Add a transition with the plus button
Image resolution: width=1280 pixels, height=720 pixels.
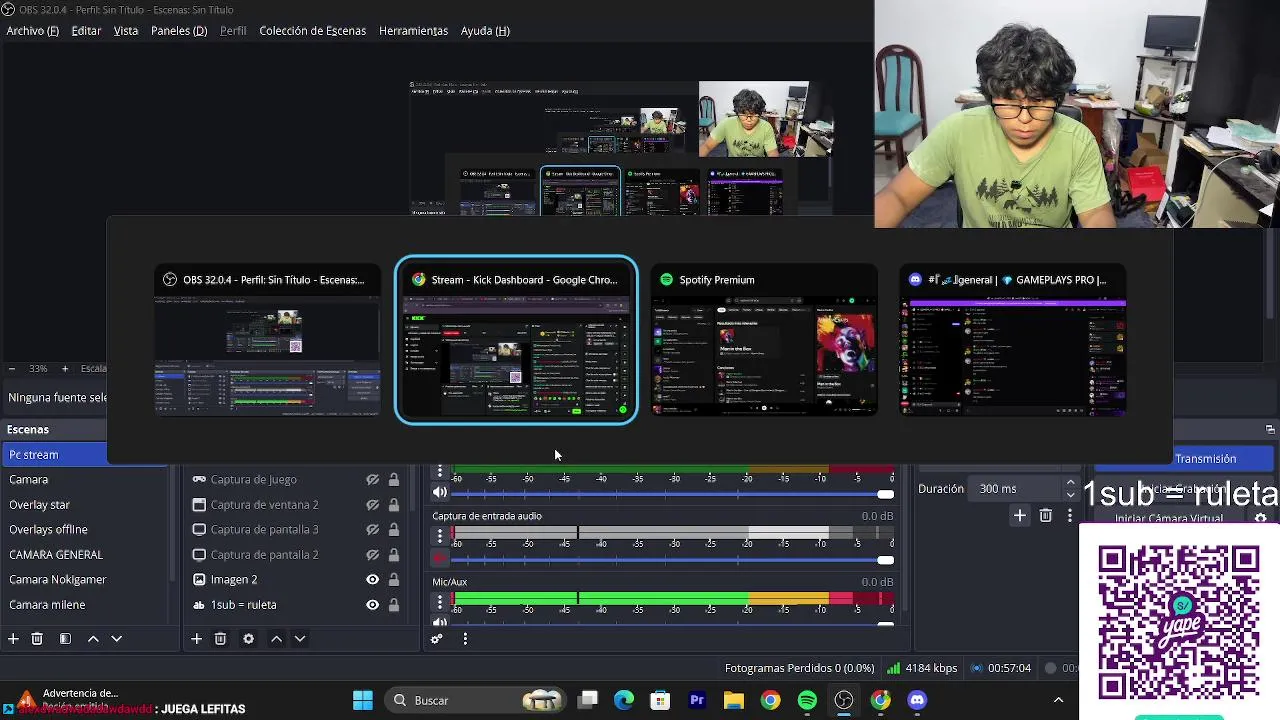(1019, 516)
